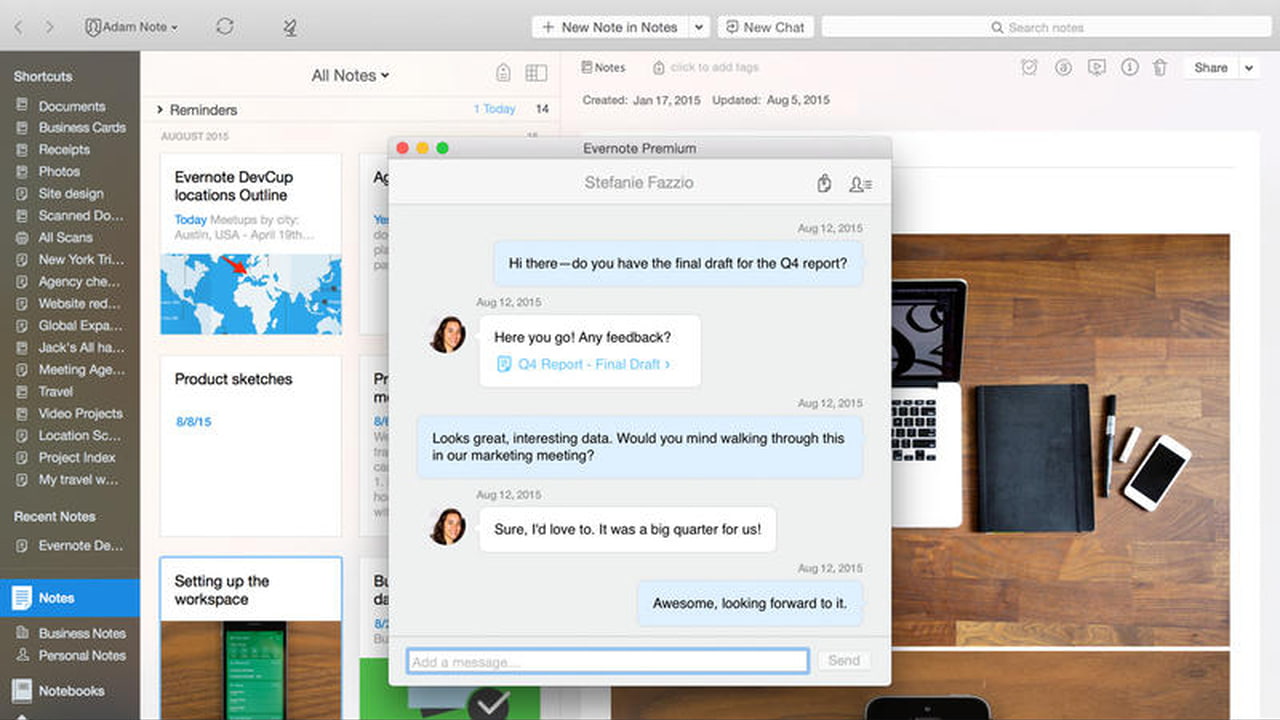The image size is (1280, 720).
Task: Select Notes in the sidebar
Action: 70,598
